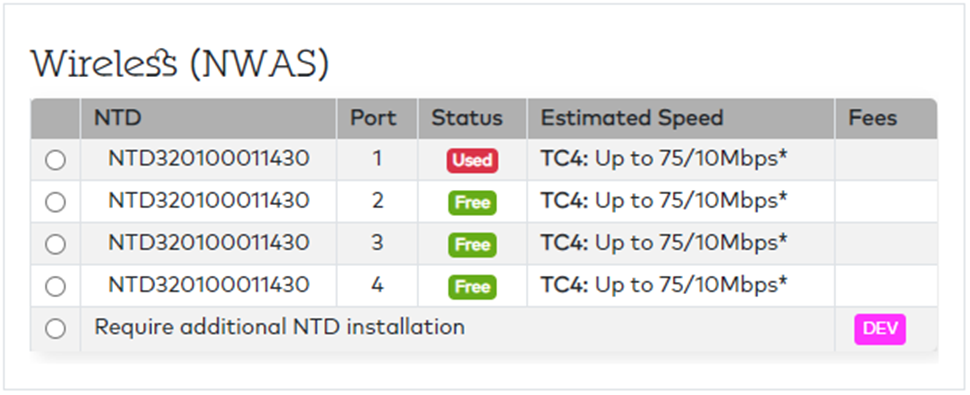This screenshot has height=395, width=970.
Task: Click the pink DEV fee badge
Action: [x=880, y=329]
